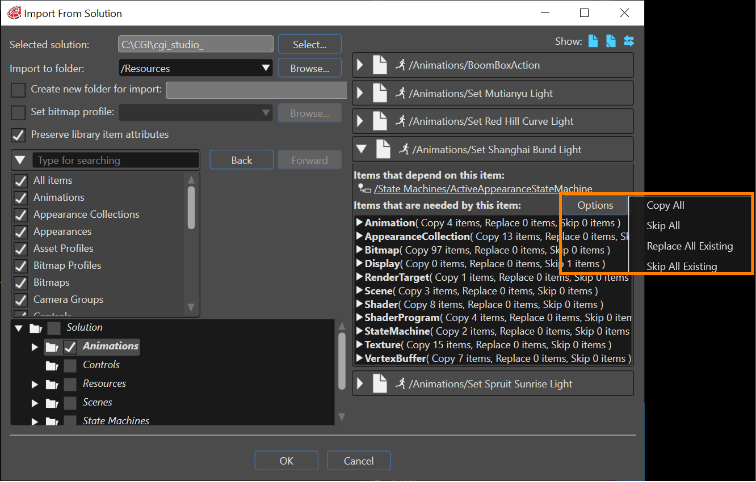This screenshot has height=482, width=756.
Task: Open the ActiveAppearanceStateMachine link
Action: point(483,188)
